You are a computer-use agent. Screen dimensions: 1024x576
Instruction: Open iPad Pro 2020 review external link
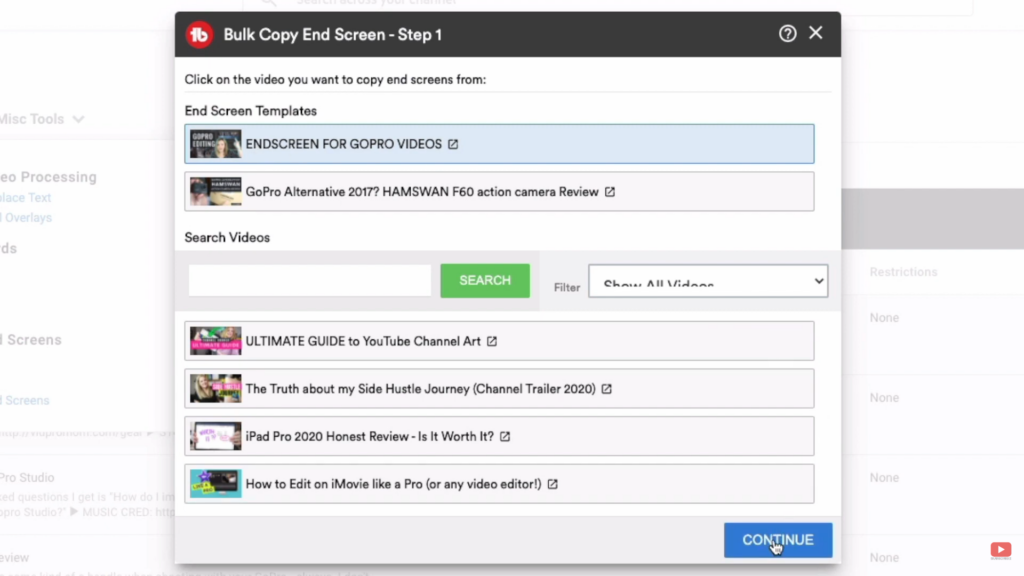point(505,436)
